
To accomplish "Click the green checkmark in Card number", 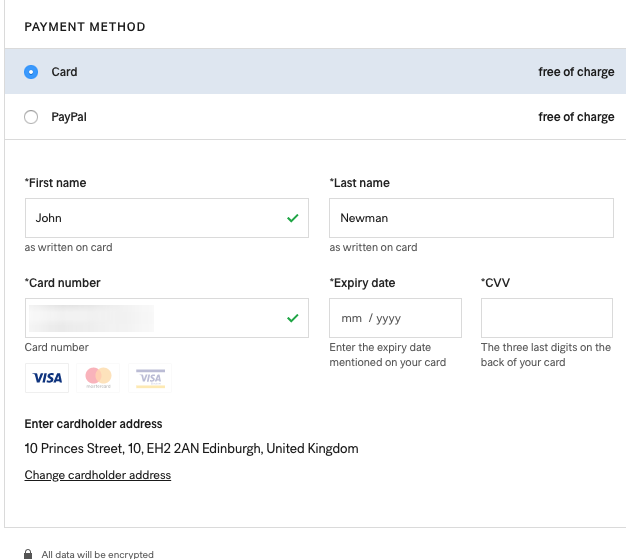I will tap(292, 318).
